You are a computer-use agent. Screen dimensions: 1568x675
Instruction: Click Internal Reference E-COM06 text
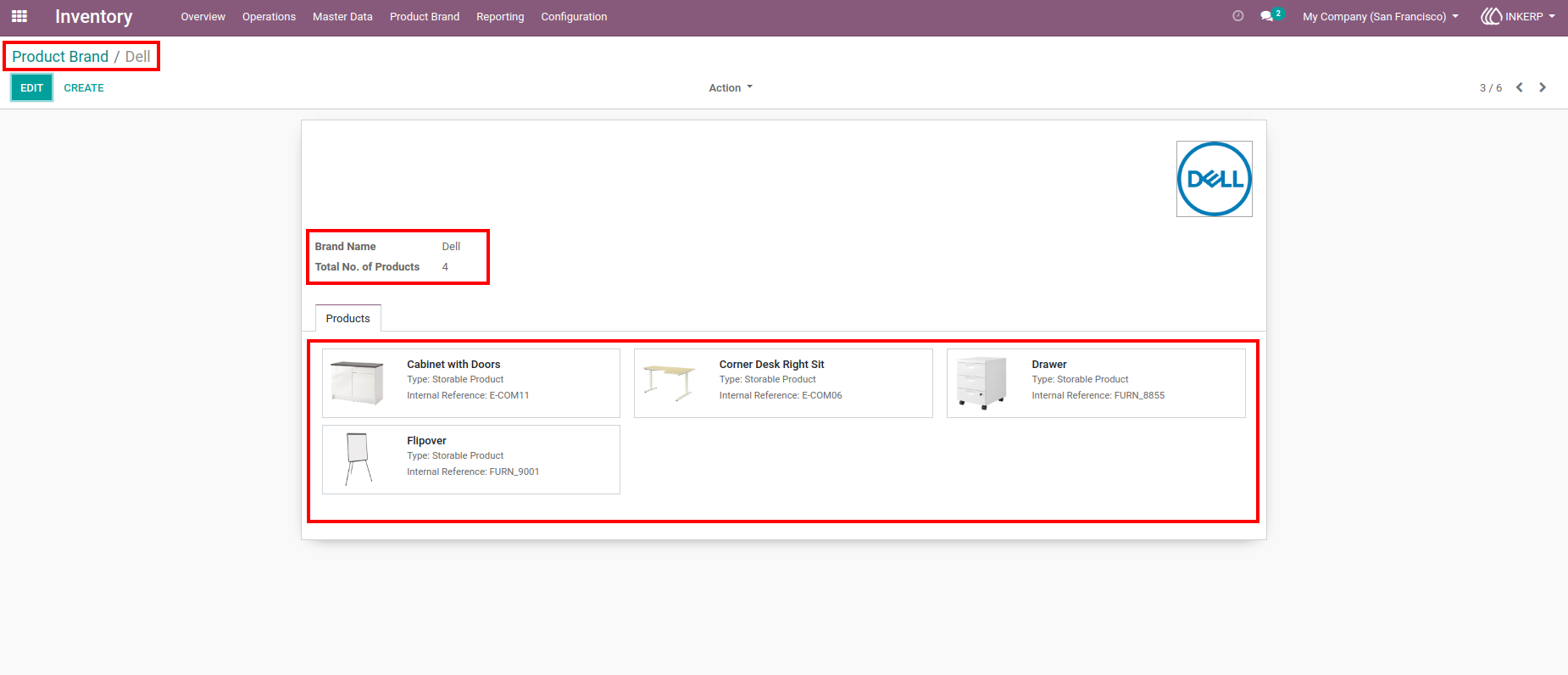pyautogui.click(x=781, y=395)
